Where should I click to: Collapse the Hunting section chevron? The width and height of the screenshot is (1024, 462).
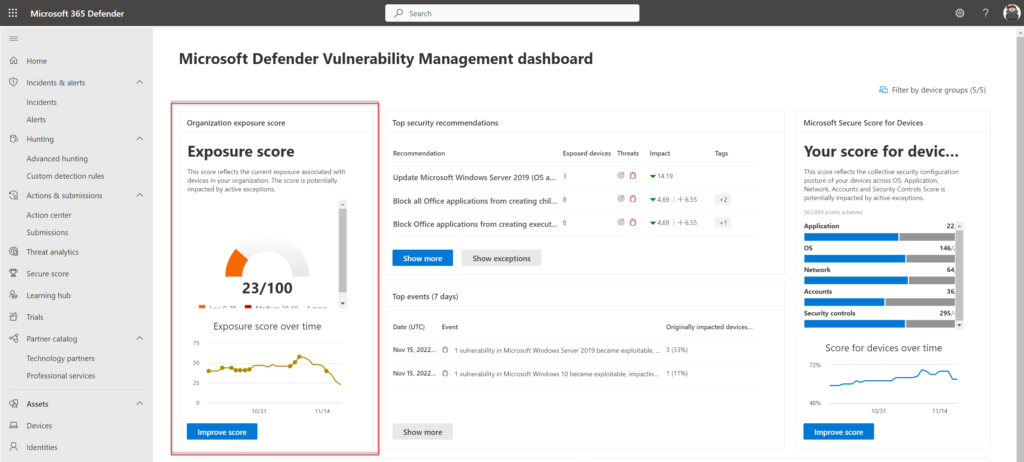(140, 139)
